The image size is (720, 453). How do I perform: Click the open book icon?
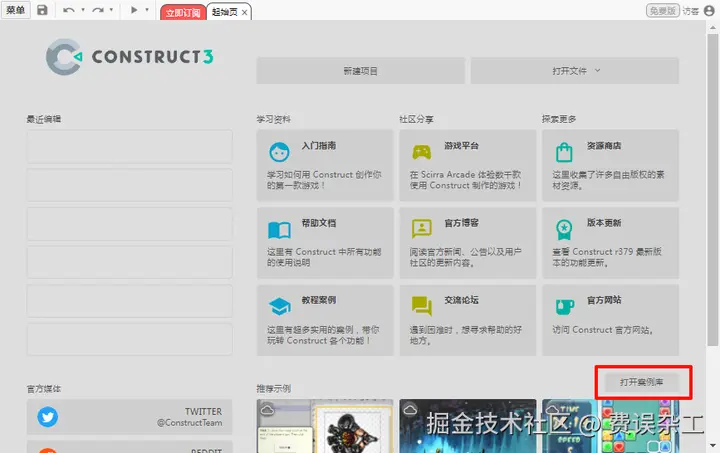[x=279, y=230]
